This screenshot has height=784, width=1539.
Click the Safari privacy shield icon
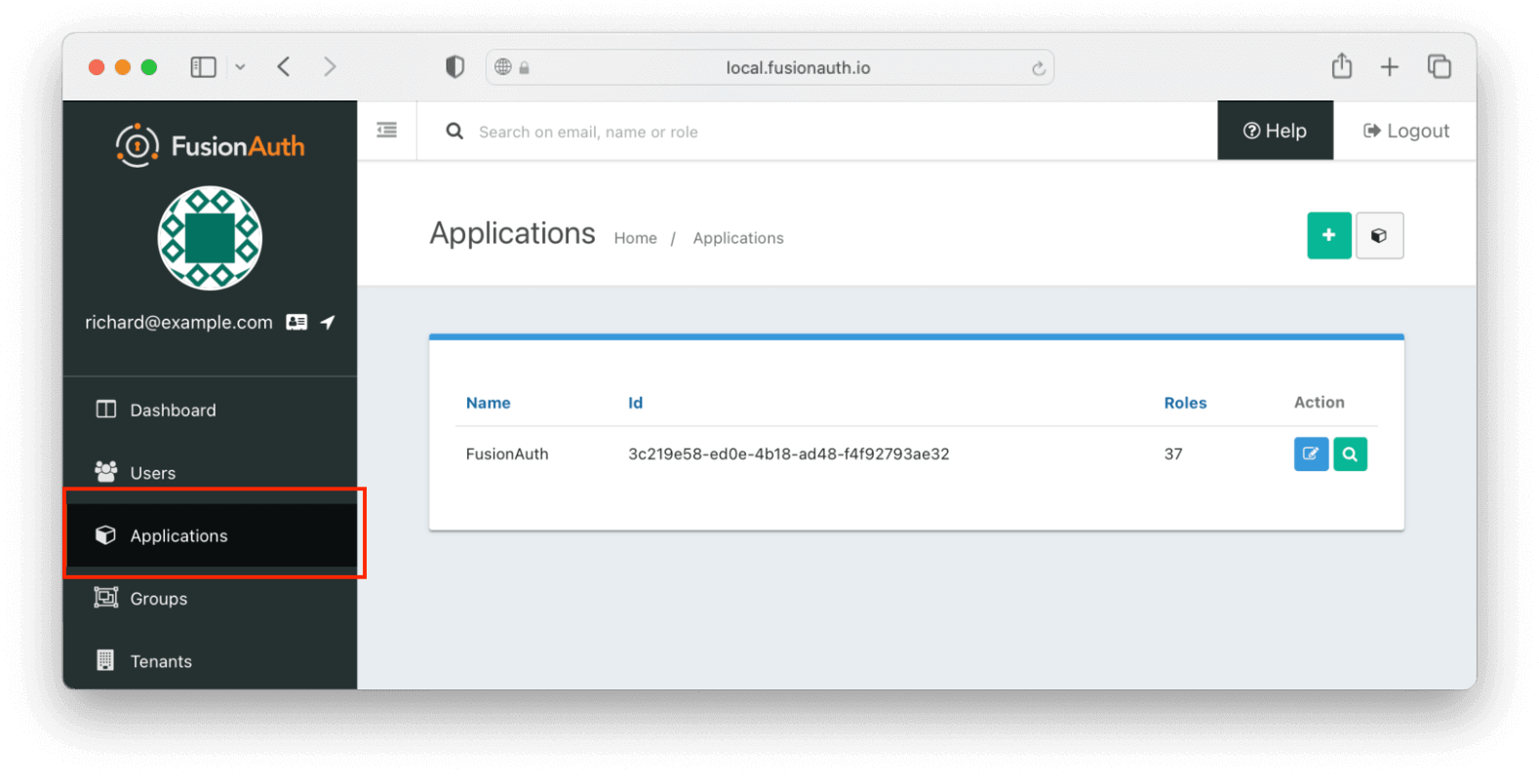click(454, 66)
